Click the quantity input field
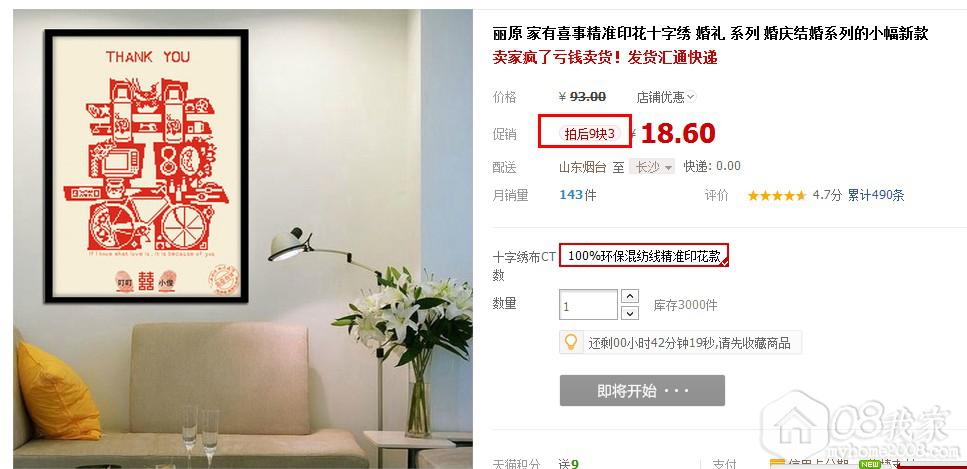 (x=588, y=305)
